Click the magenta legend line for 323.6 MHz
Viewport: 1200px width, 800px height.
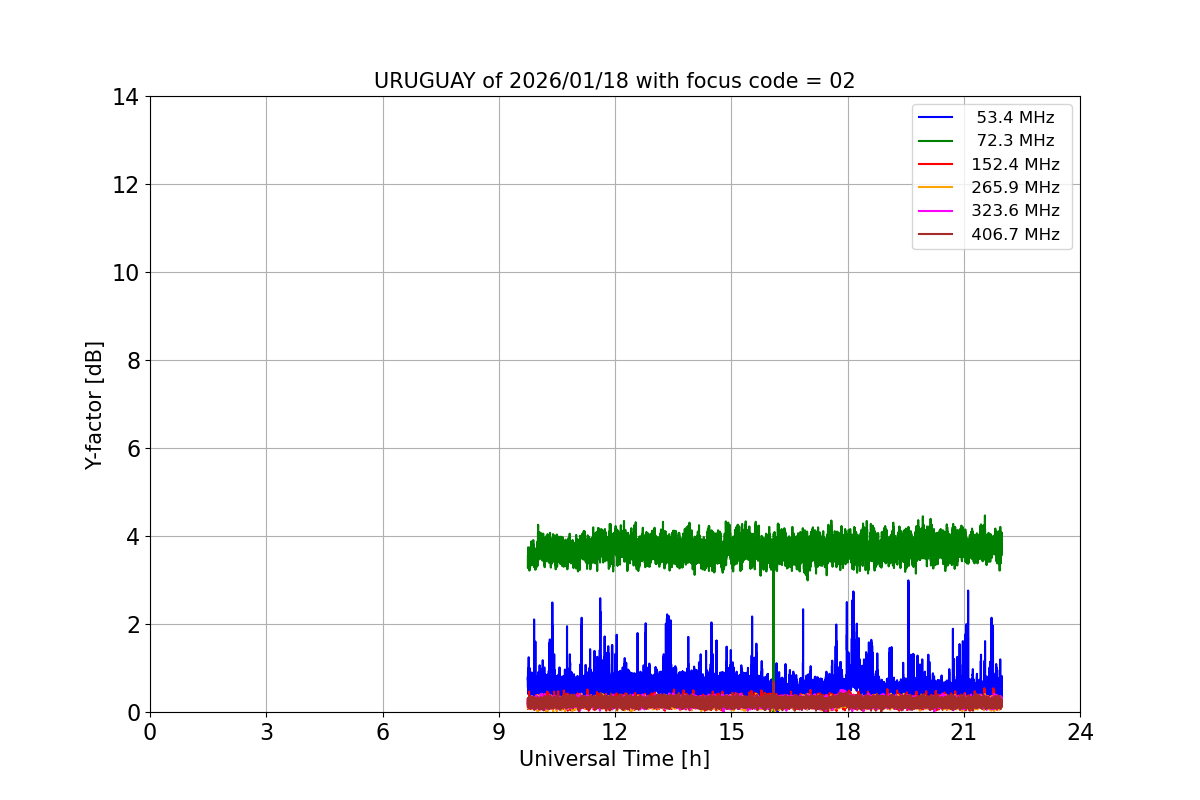[x=936, y=211]
